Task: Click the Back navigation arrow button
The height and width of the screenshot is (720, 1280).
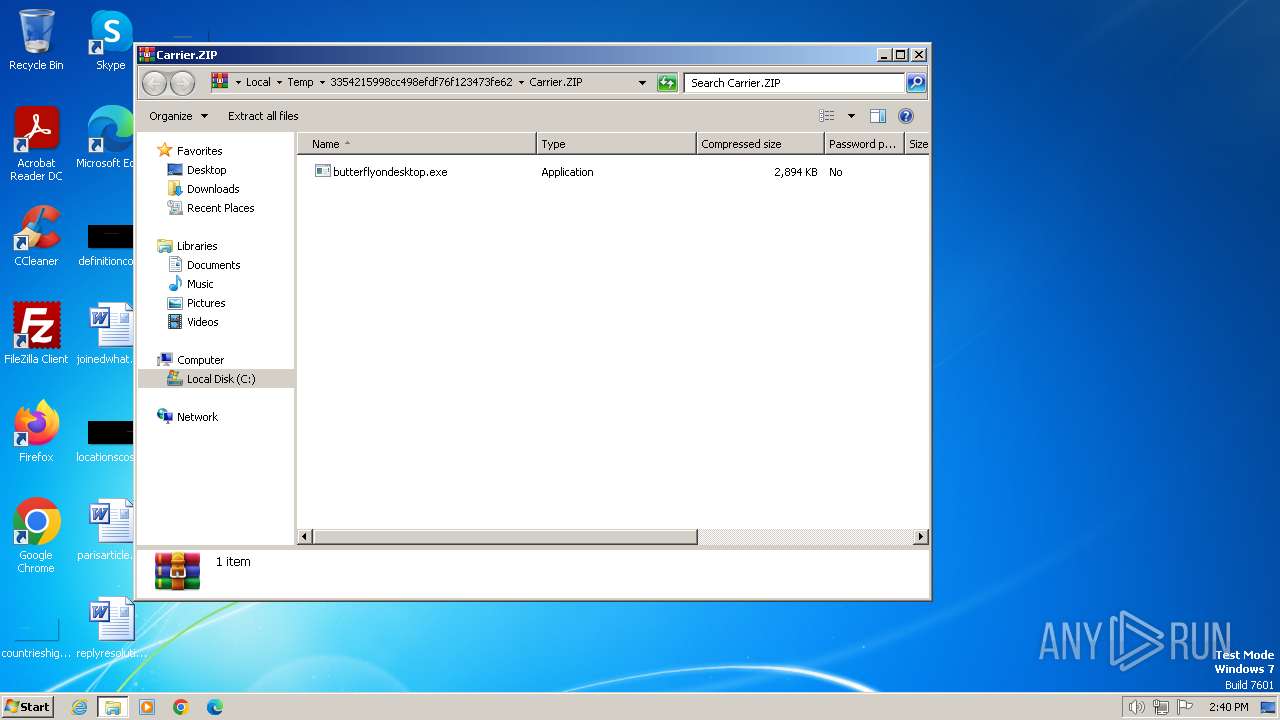Action: point(154,83)
